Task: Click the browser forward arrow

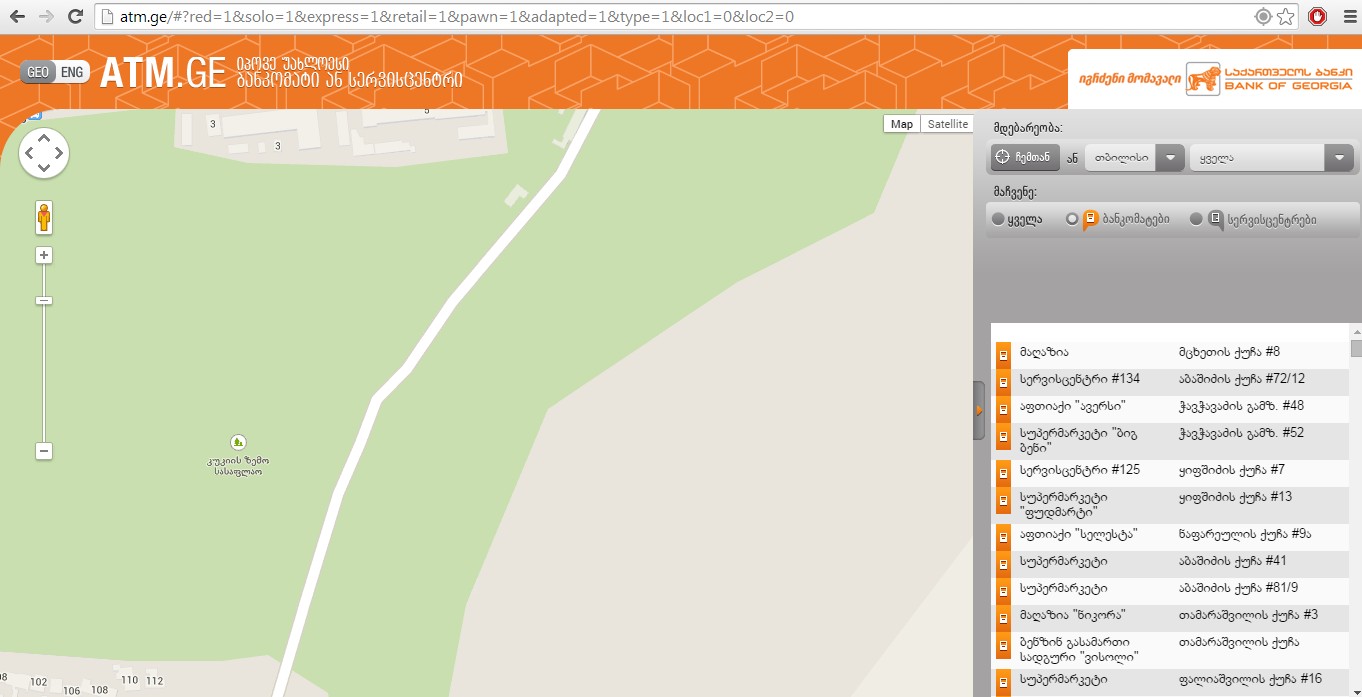Action: 46,17
